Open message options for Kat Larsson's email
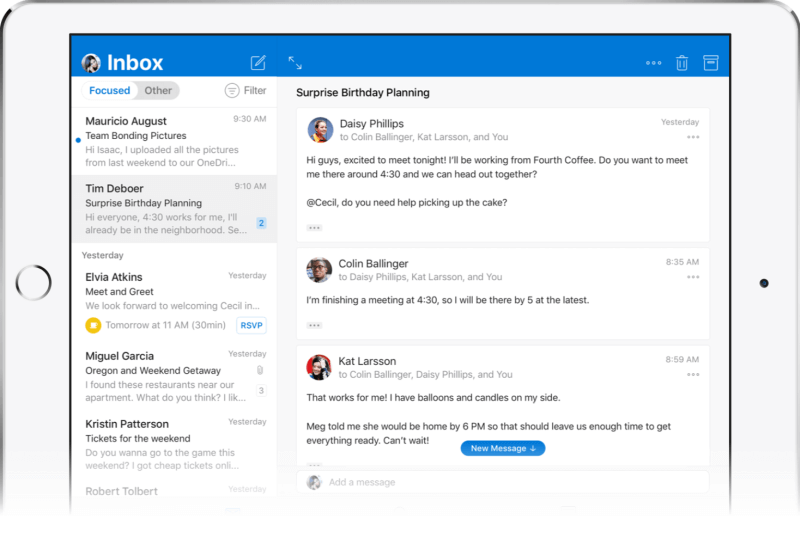Viewport: 800px width, 538px height. pos(693,374)
